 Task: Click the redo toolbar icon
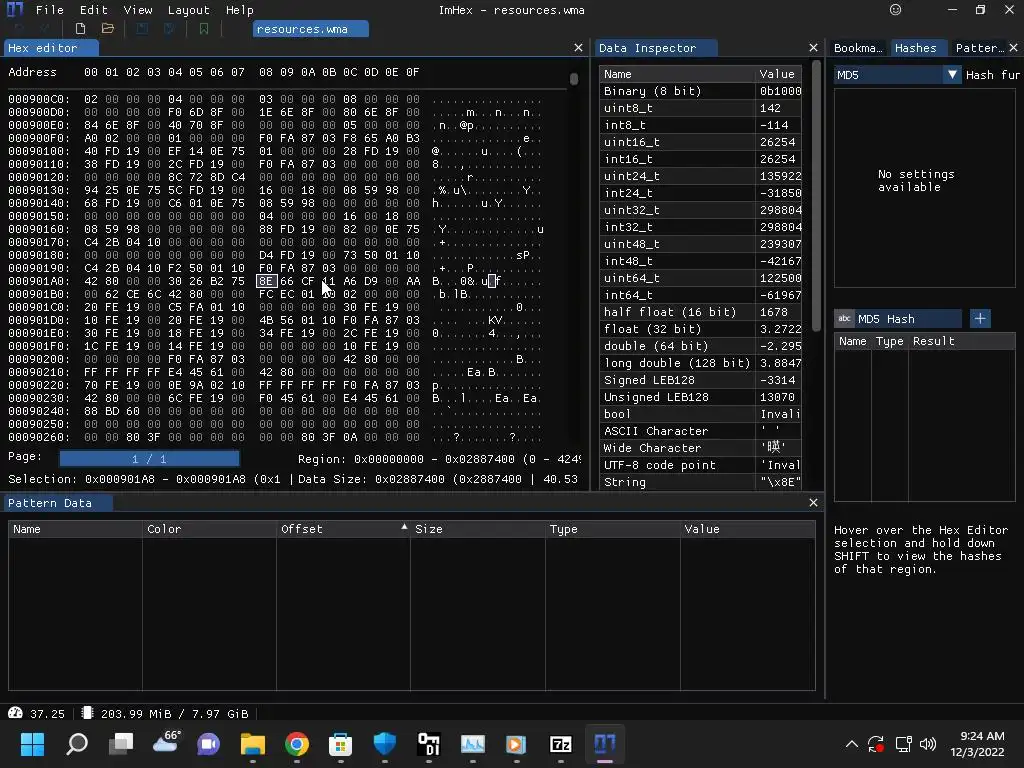pyautogui.click(x=46, y=29)
